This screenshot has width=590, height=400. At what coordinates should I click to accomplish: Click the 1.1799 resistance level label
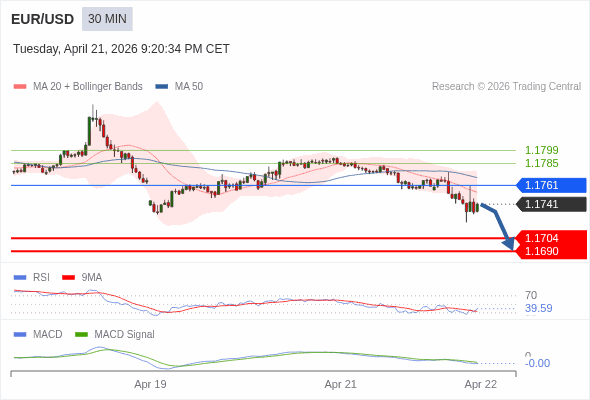click(x=541, y=150)
